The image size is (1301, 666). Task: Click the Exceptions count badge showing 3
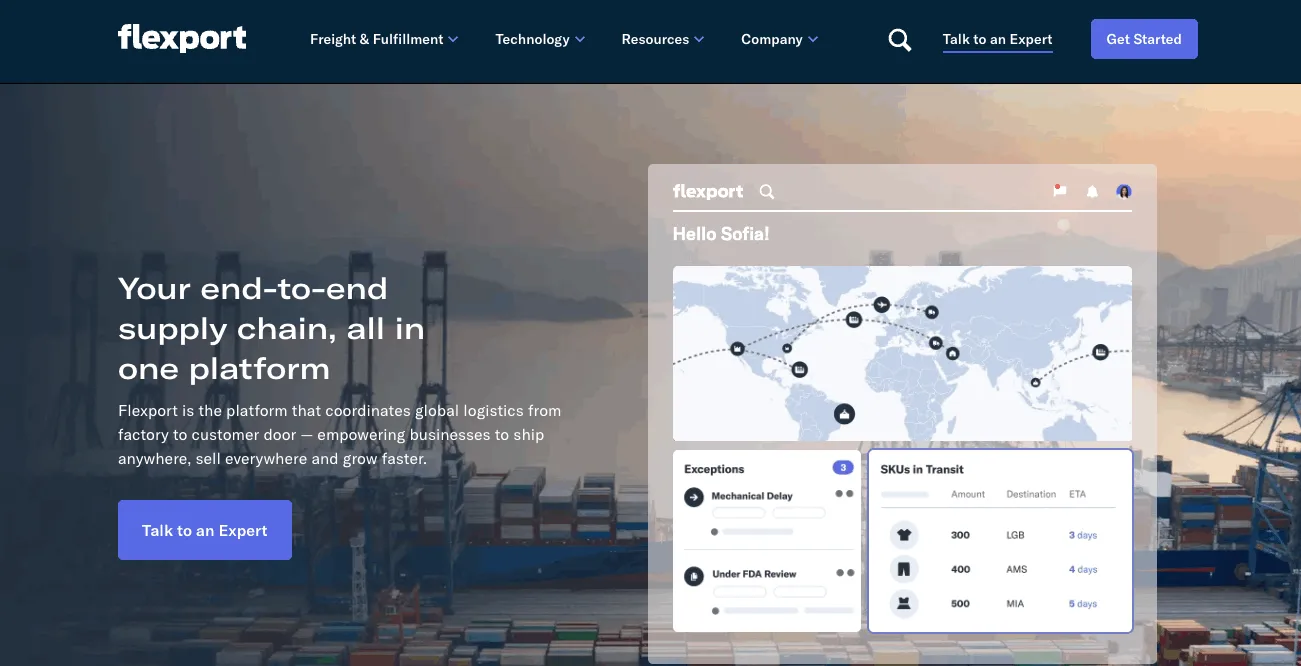tap(842, 468)
